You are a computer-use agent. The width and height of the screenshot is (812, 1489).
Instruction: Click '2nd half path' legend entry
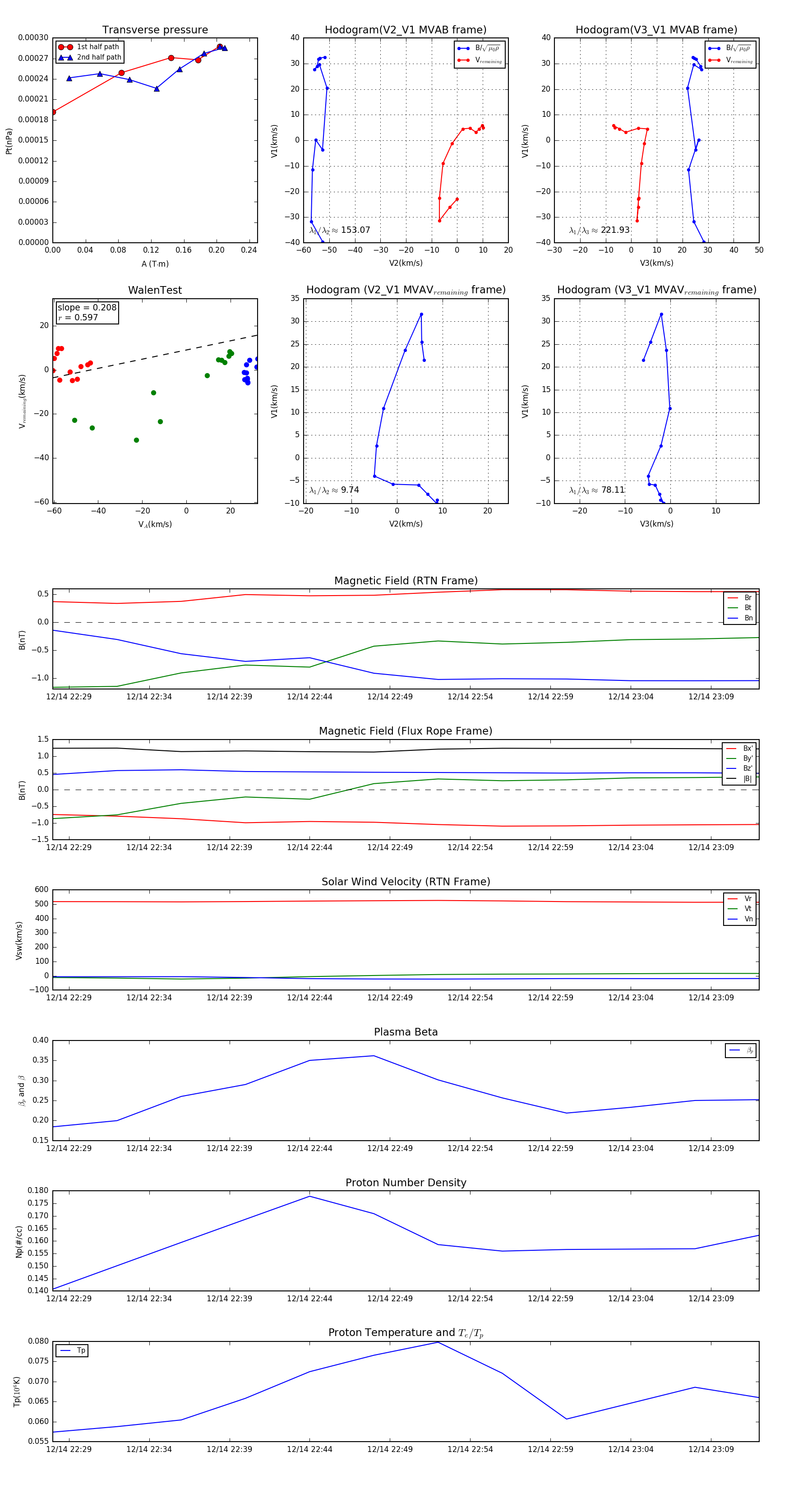90,57
